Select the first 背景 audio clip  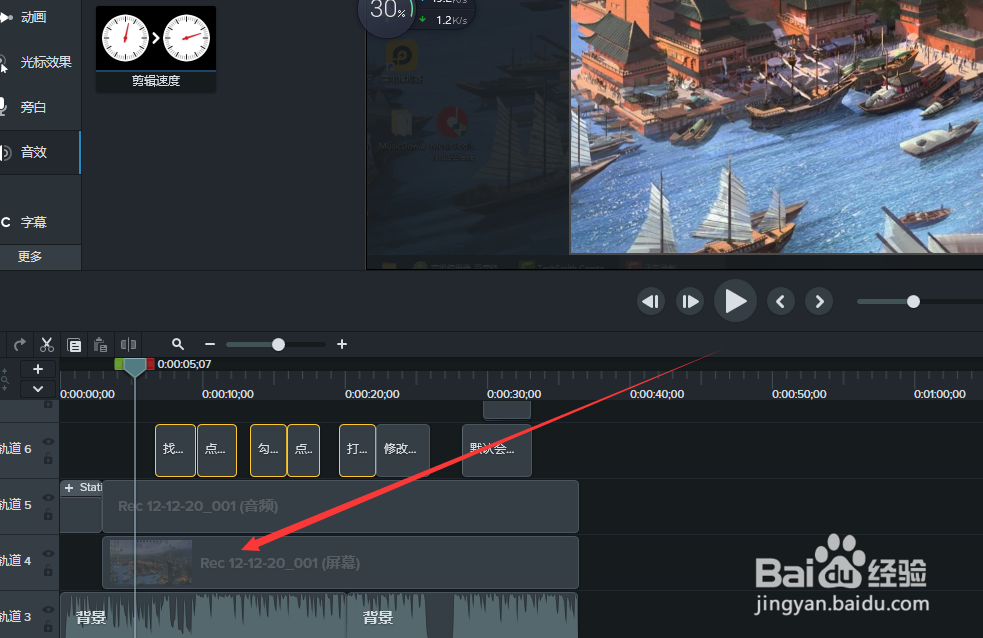click(203, 615)
